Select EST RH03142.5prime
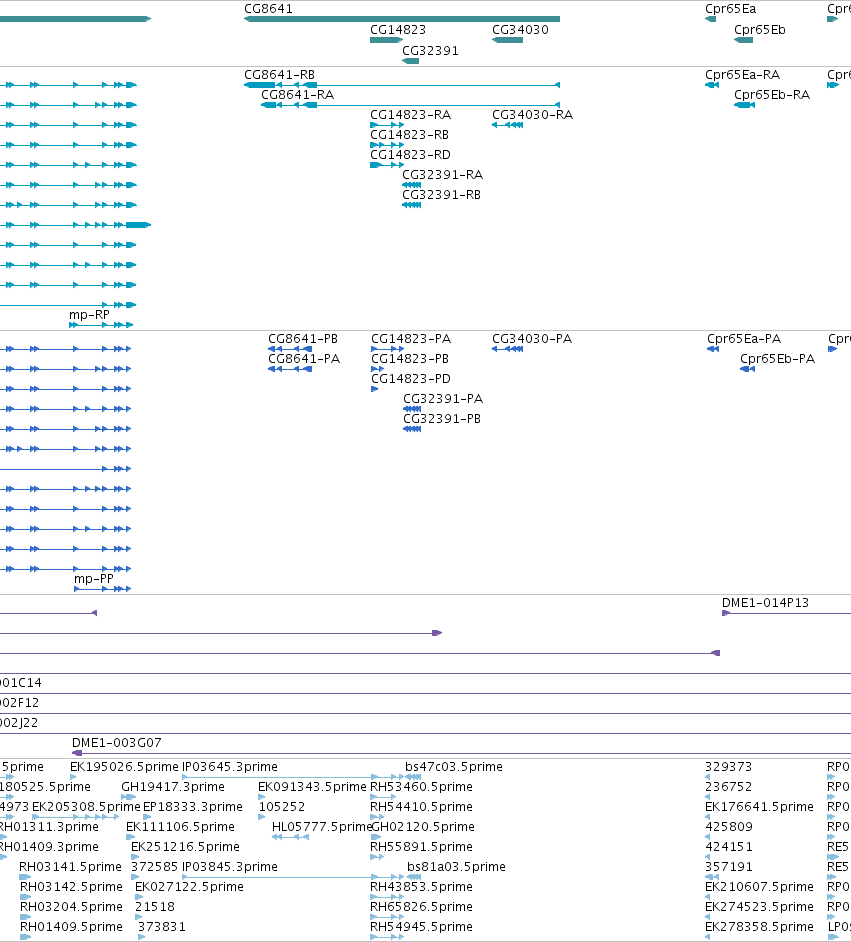Screen dimensions: 851x942 [71, 887]
